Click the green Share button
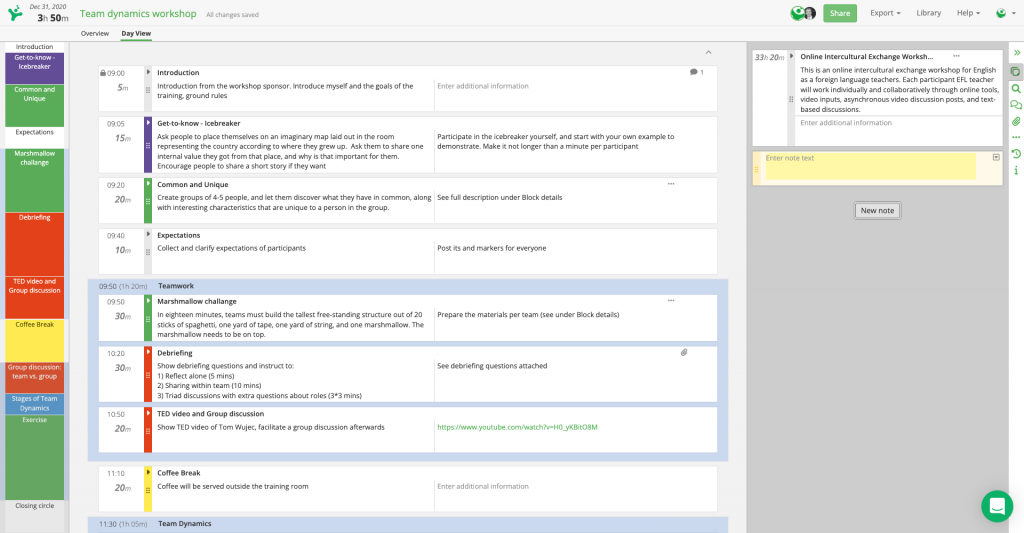Screen dimensions: 1024x533 click(840, 13)
